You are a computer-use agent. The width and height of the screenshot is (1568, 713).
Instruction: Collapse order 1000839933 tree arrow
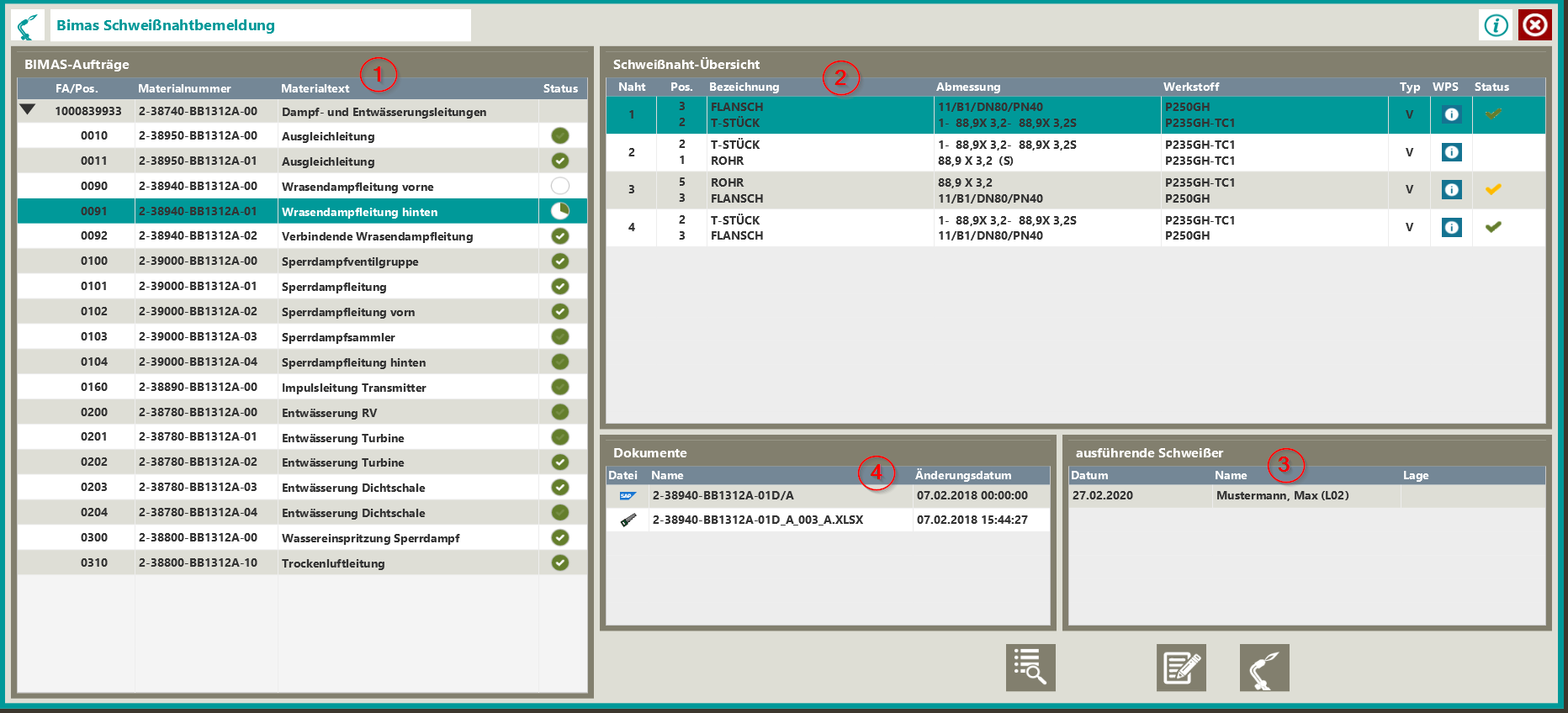(x=28, y=110)
